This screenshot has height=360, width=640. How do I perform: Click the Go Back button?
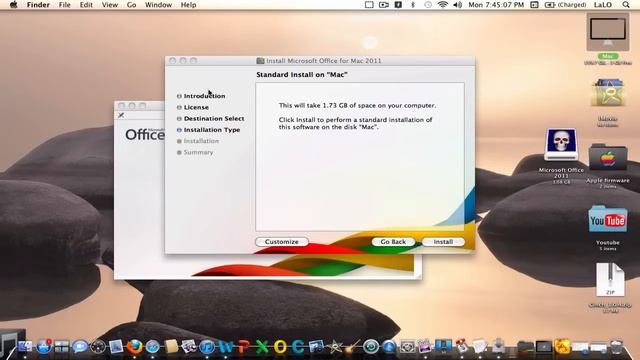click(393, 242)
